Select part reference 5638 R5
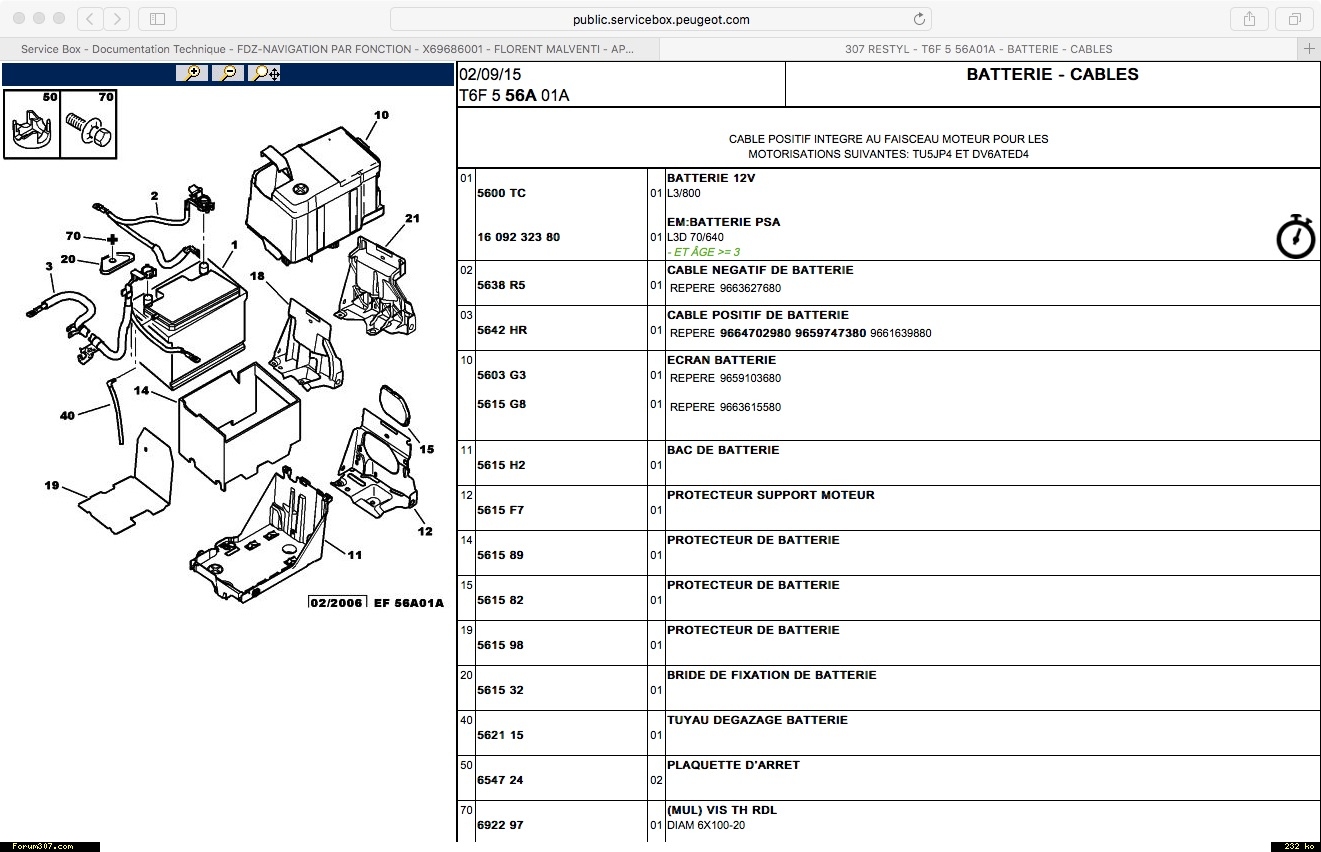1321x852 pixels. pos(502,285)
